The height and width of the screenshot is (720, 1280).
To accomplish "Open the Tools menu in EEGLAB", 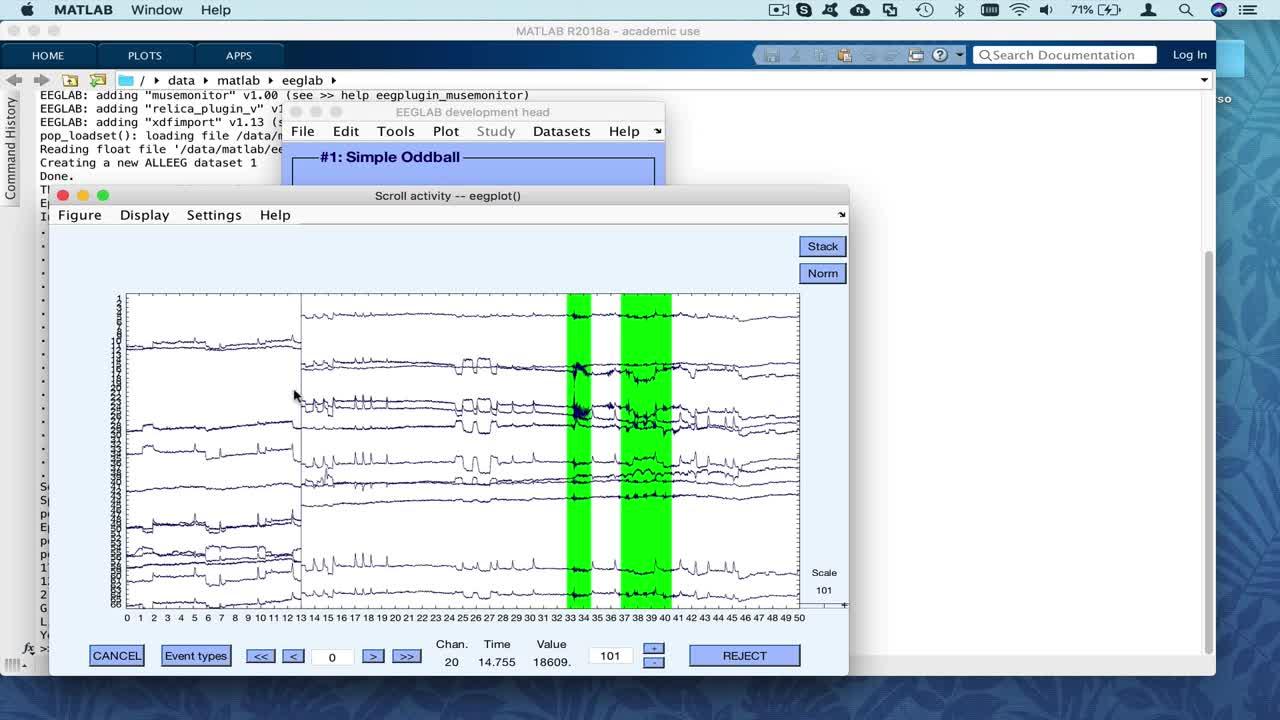I will tap(395, 131).
